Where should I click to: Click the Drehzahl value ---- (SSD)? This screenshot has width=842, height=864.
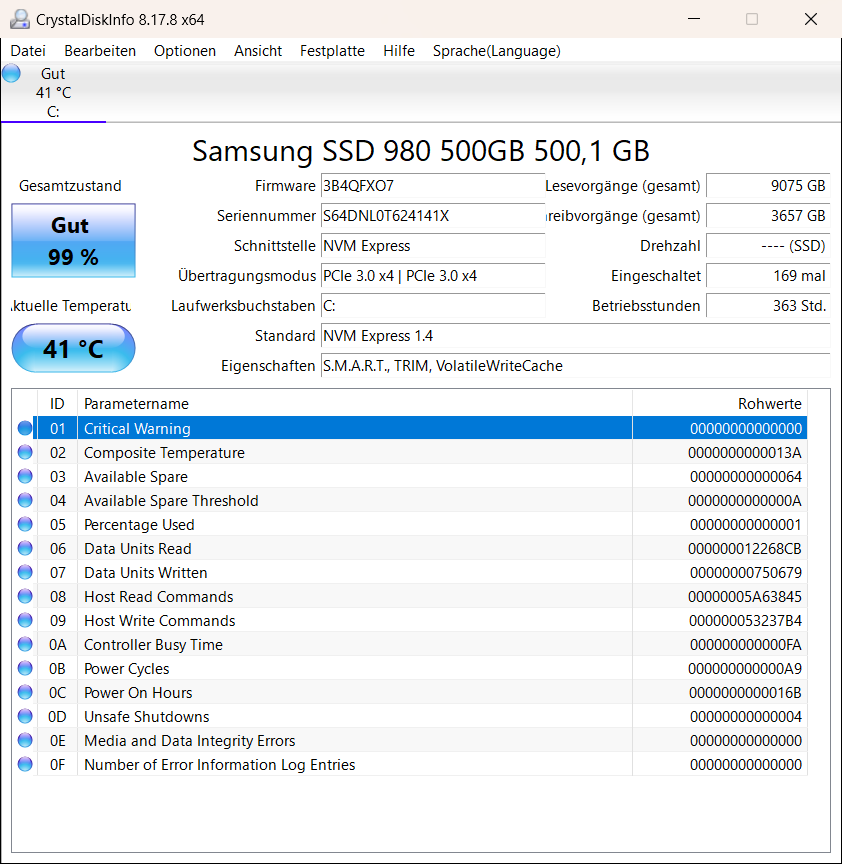pyautogui.click(x=768, y=246)
